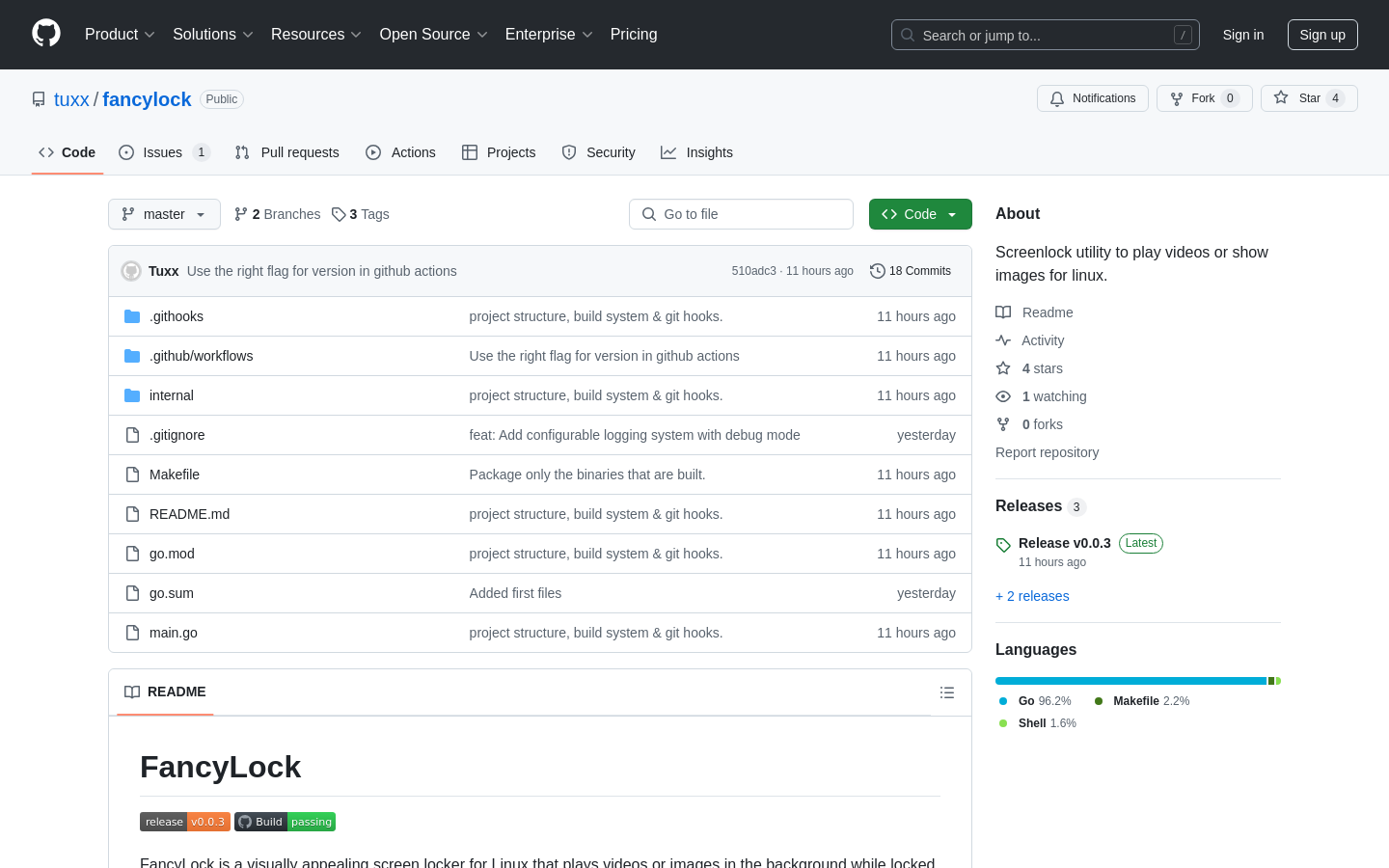Viewport: 1389px width, 868px height.
Task: Open the fancylock repository name link
Action: [147, 99]
